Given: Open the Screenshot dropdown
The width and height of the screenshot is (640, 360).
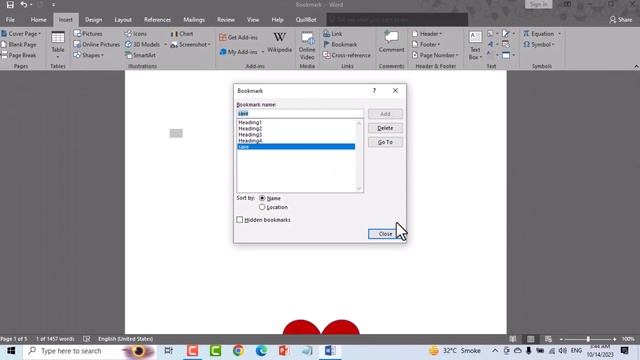Looking at the screenshot, I should (190, 44).
